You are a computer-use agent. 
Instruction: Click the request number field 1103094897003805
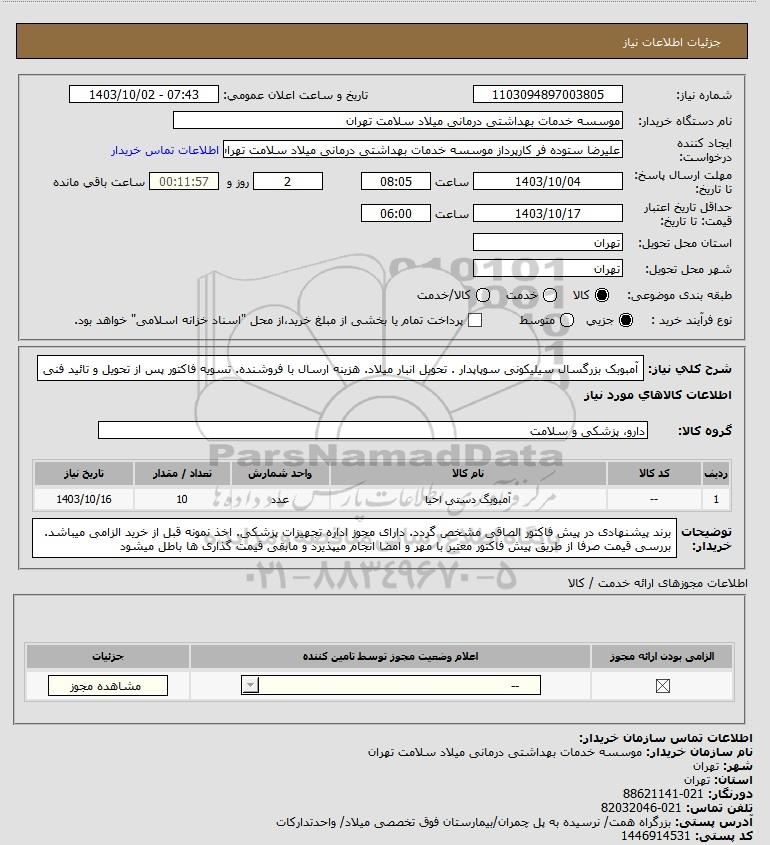(x=547, y=94)
